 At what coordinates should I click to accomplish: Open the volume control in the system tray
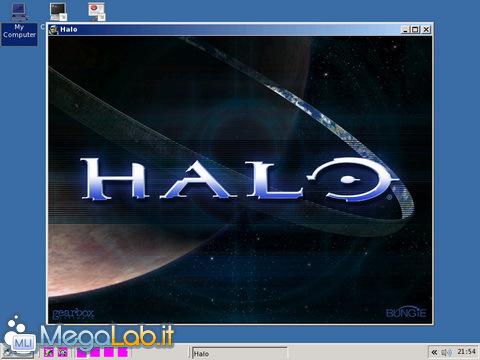[446, 352]
